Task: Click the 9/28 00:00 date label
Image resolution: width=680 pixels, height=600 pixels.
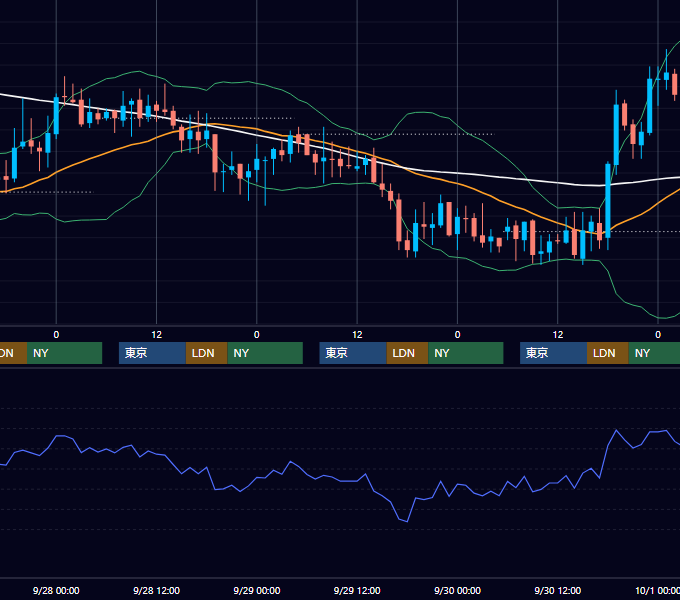Action: pos(56,590)
